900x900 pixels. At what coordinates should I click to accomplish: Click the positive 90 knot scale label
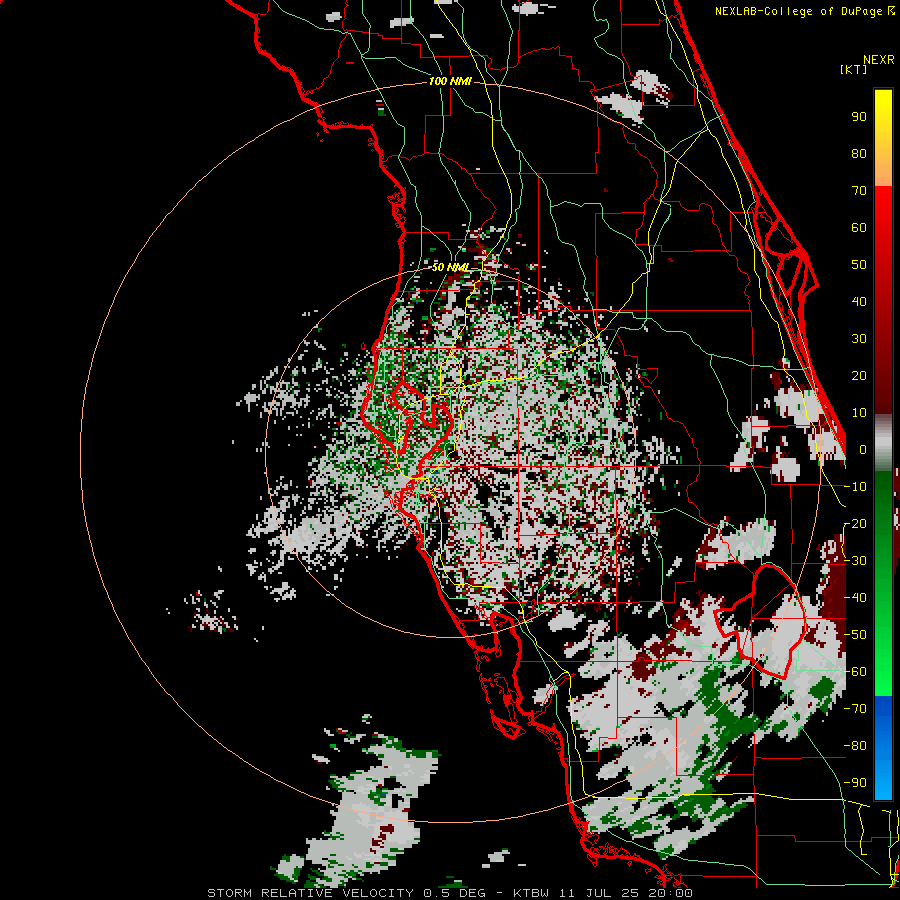(859, 117)
